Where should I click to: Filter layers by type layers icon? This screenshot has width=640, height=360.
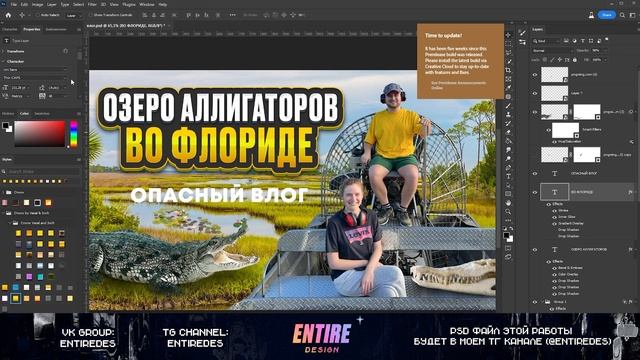(x=582, y=41)
